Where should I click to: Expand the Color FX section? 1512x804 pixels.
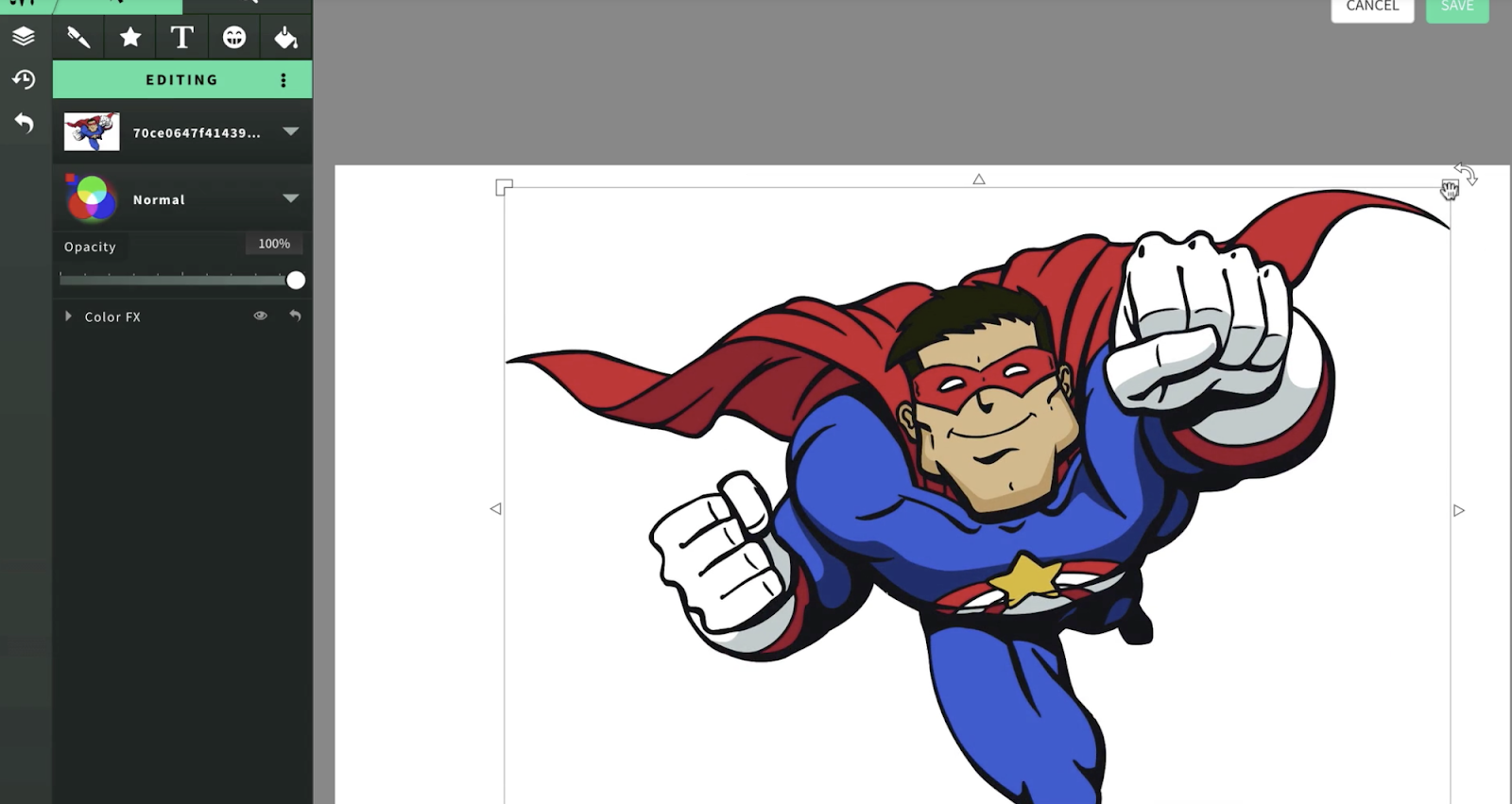click(68, 316)
